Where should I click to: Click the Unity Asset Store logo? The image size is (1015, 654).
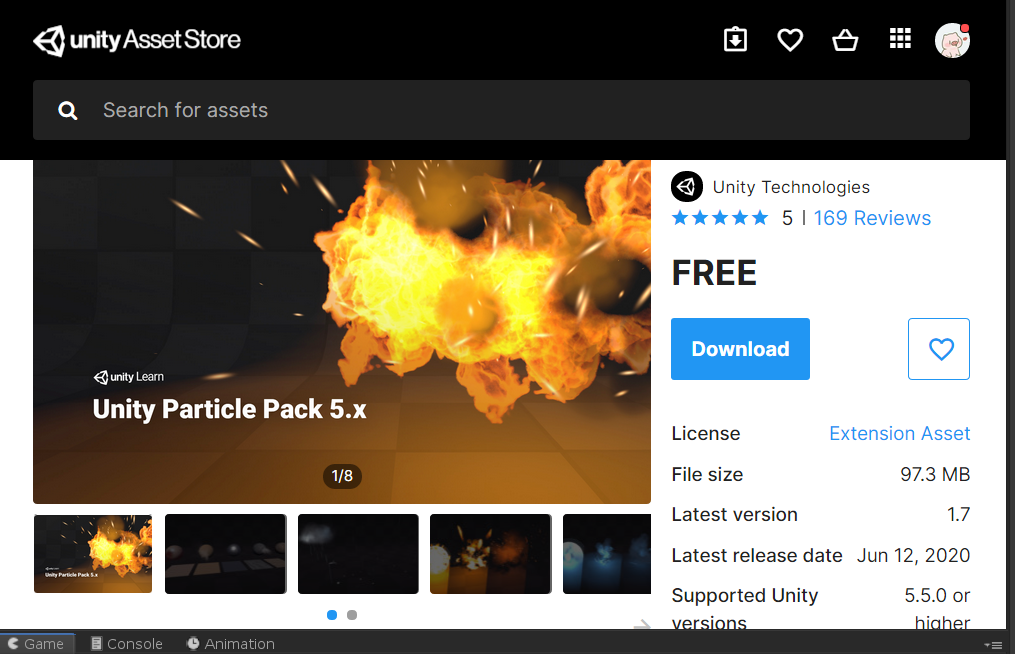coord(137,40)
